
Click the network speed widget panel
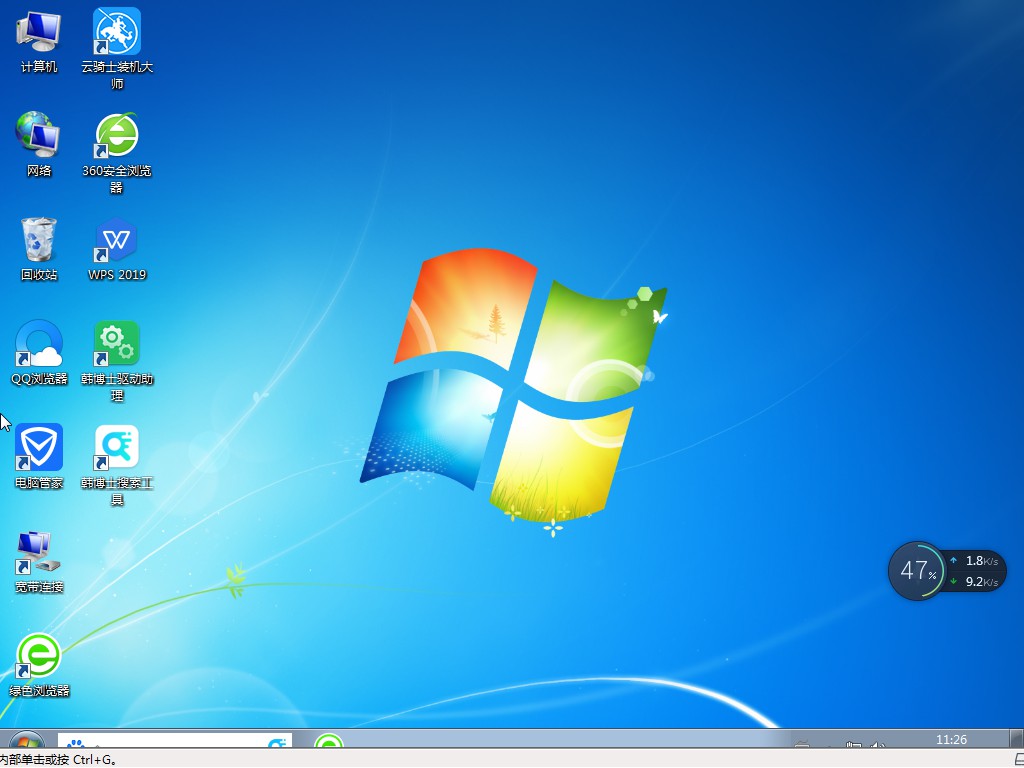(975, 571)
